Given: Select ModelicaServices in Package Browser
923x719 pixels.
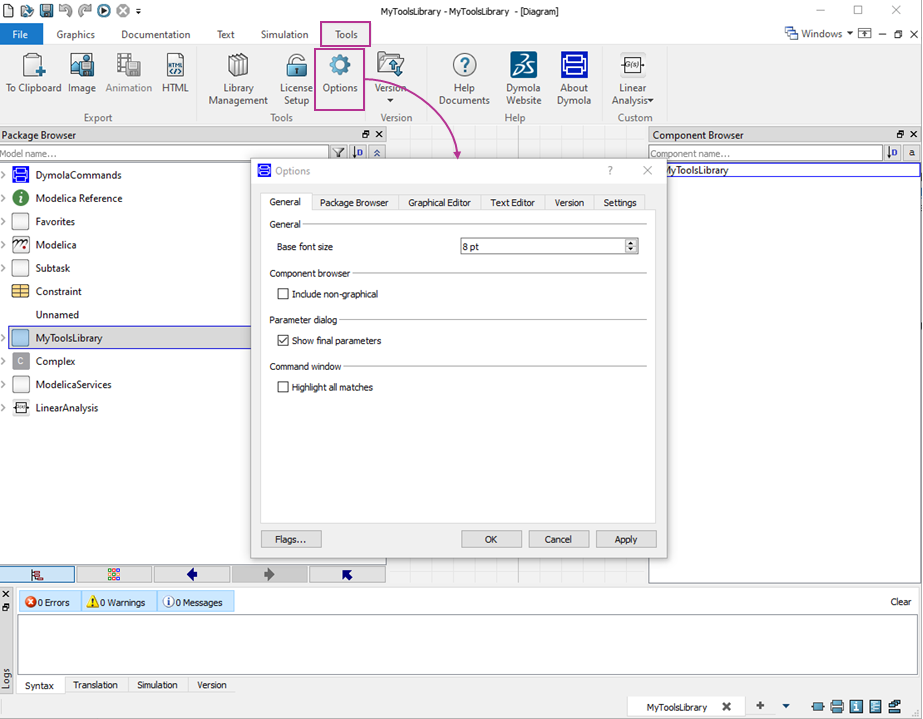Looking at the screenshot, I should (x=73, y=385).
